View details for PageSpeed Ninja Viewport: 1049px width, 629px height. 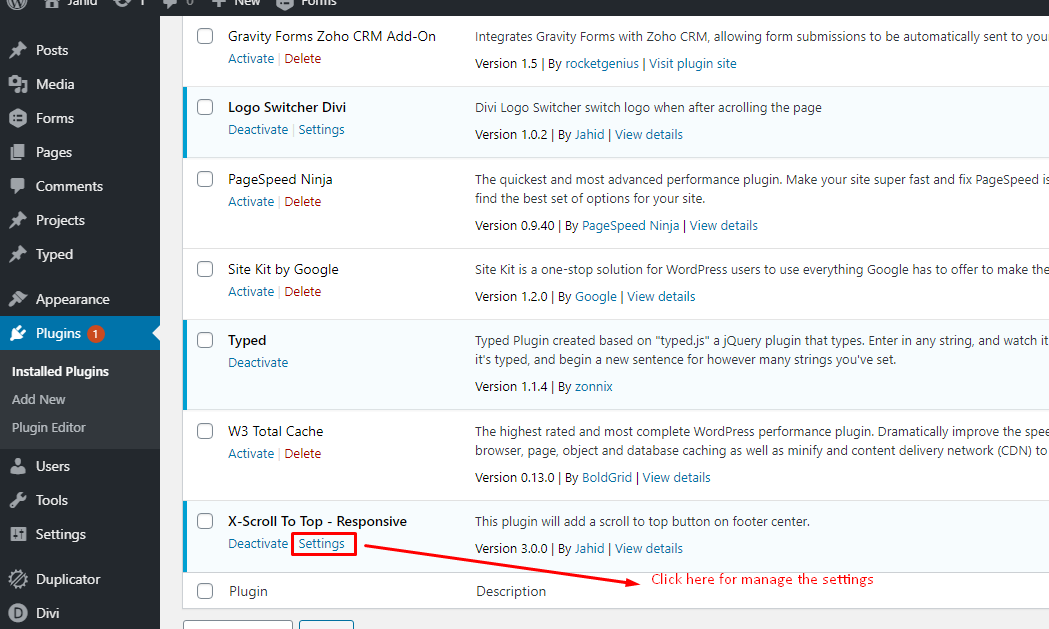coord(724,226)
